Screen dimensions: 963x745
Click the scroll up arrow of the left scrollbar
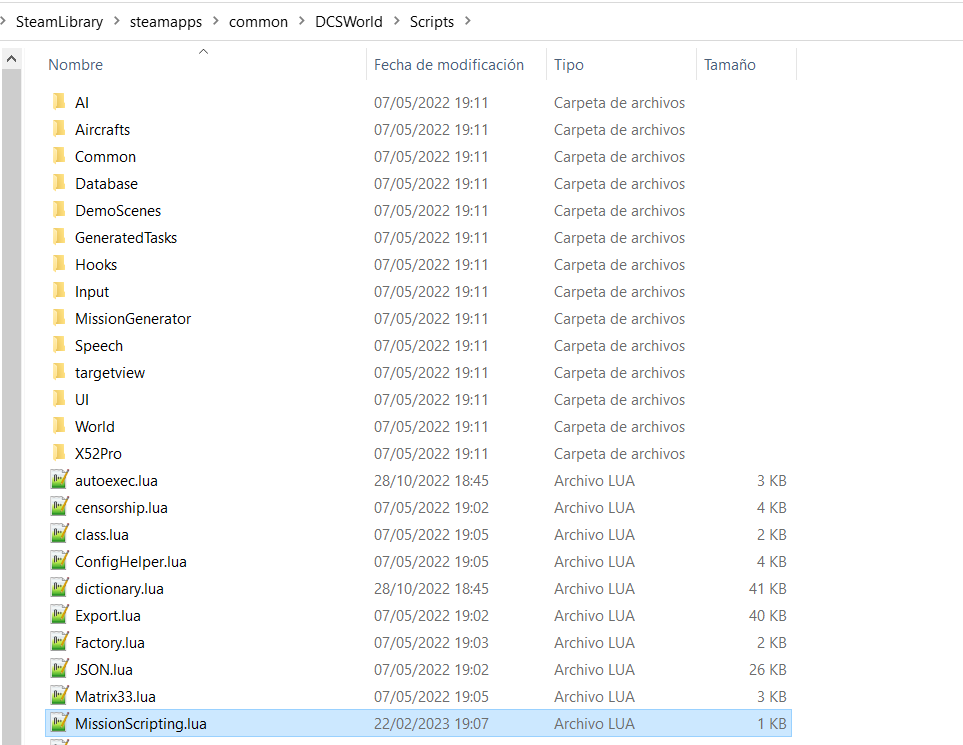11,59
